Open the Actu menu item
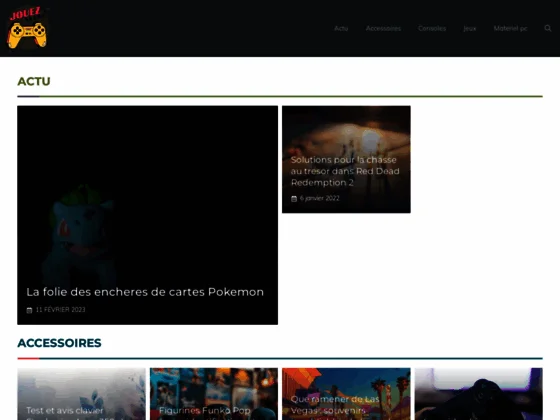560x420 pixels. 341,28
